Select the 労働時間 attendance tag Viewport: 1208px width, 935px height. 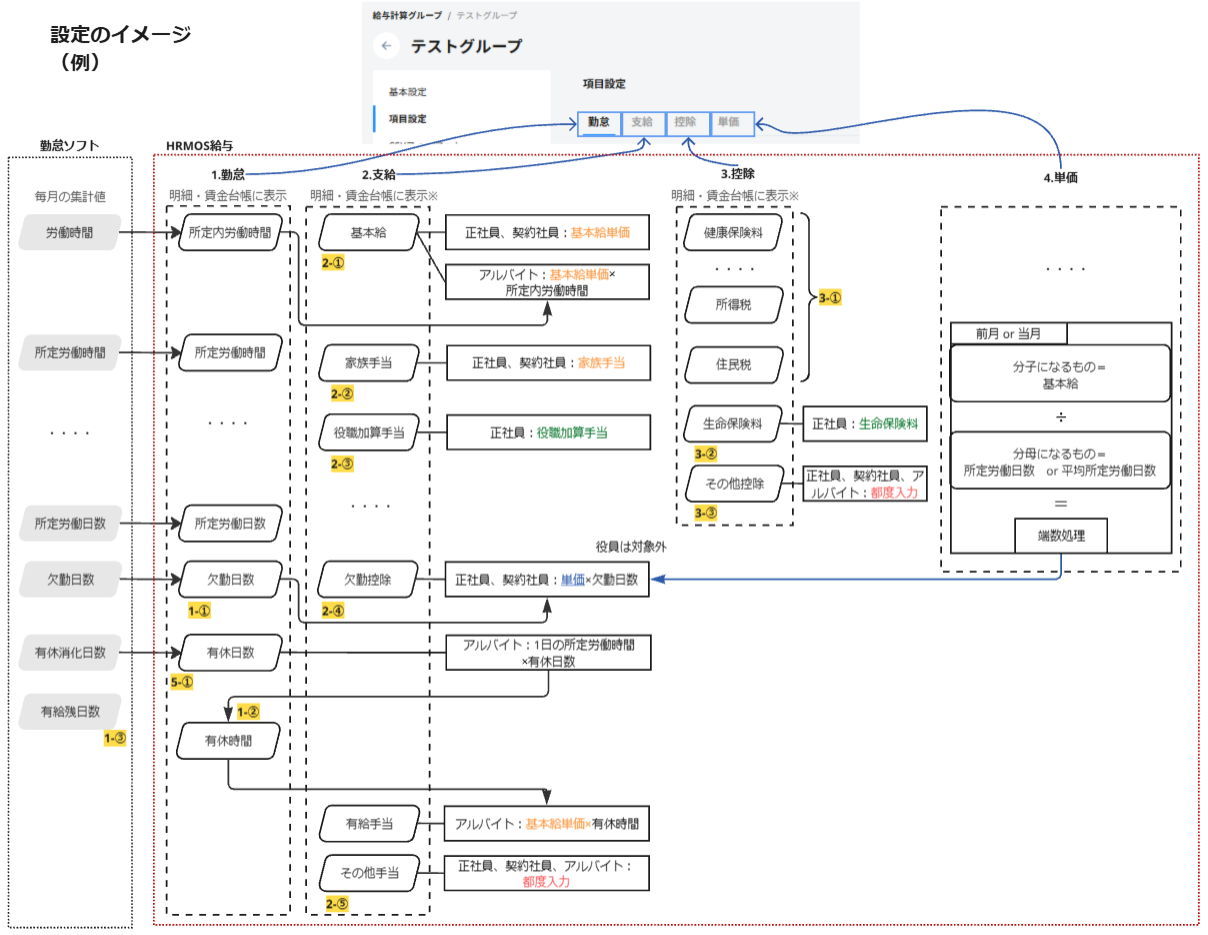click(69, 233)
